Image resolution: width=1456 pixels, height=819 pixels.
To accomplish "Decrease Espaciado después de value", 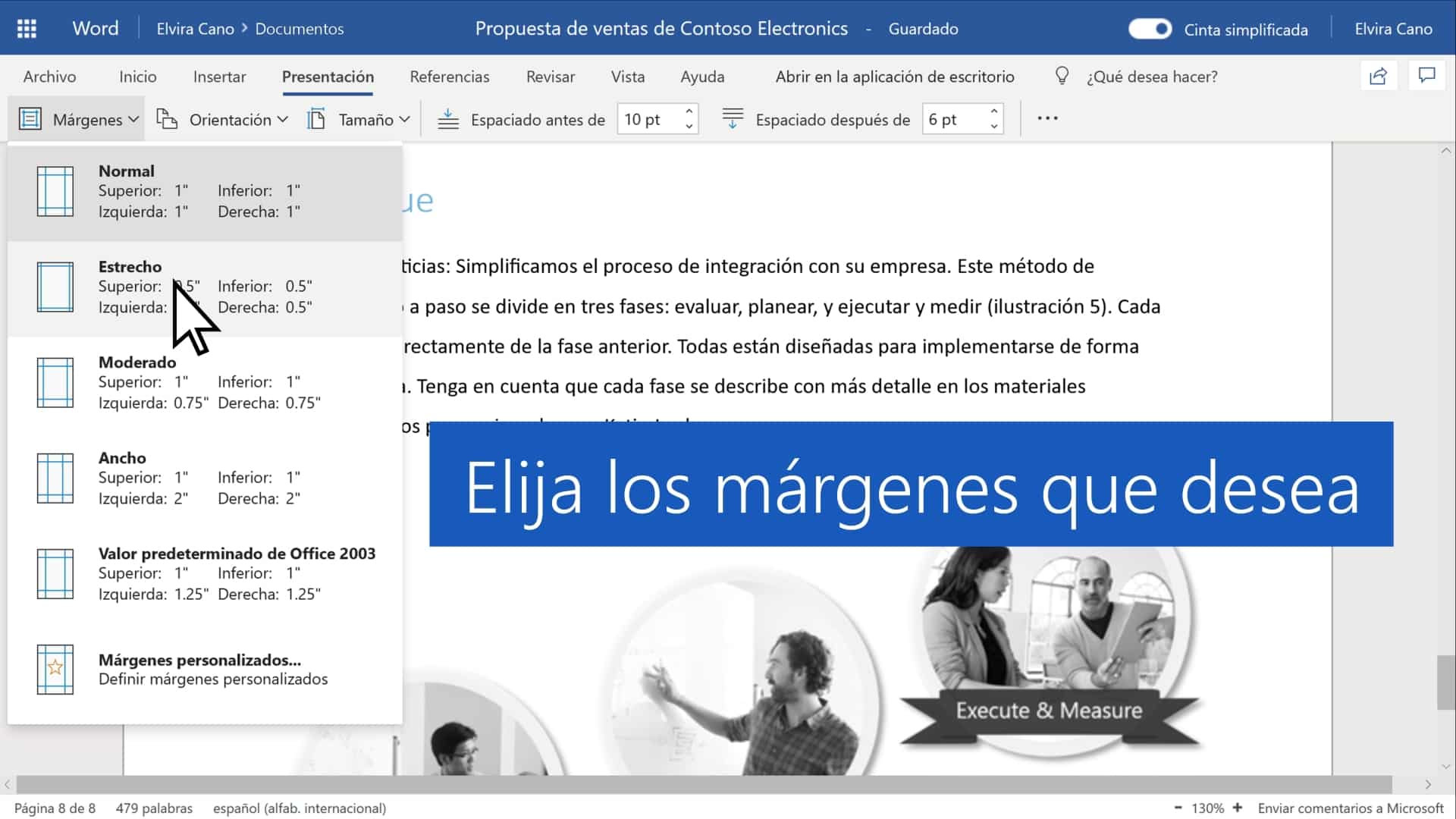I will [x=993, y=127].
